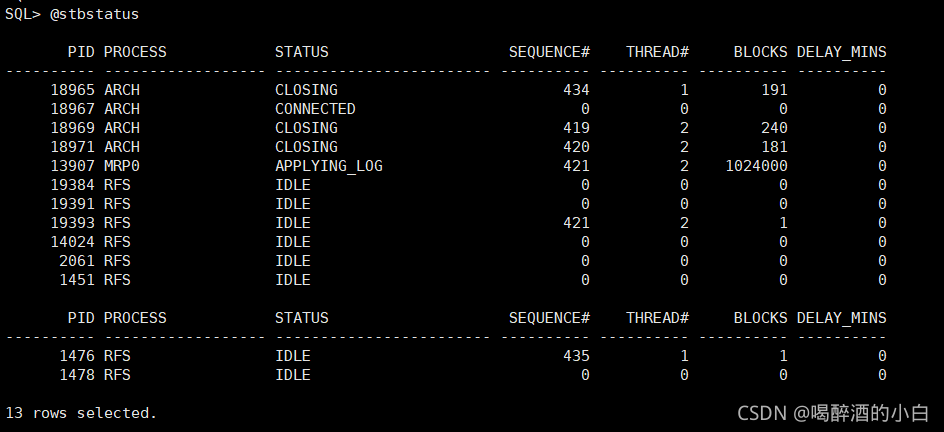Click sequence number 419
The image size is (944, 432).
(x=576, y=128)
